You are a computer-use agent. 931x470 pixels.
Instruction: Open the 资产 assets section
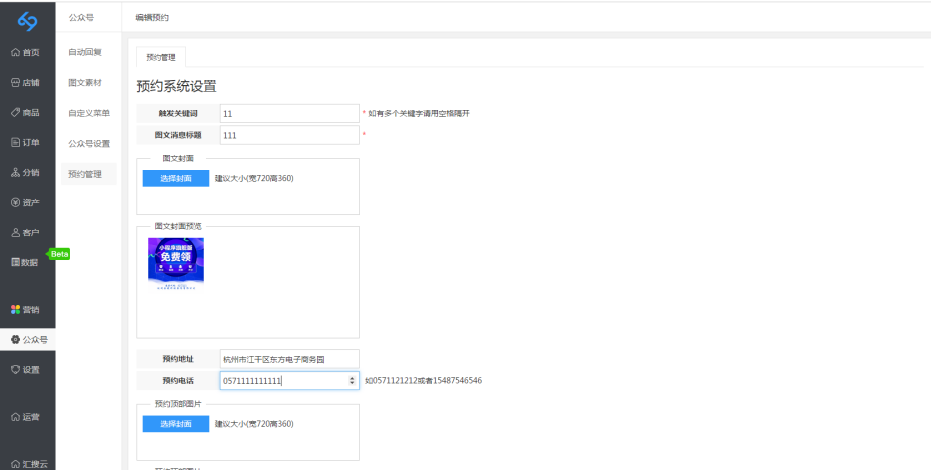(27, 202)
